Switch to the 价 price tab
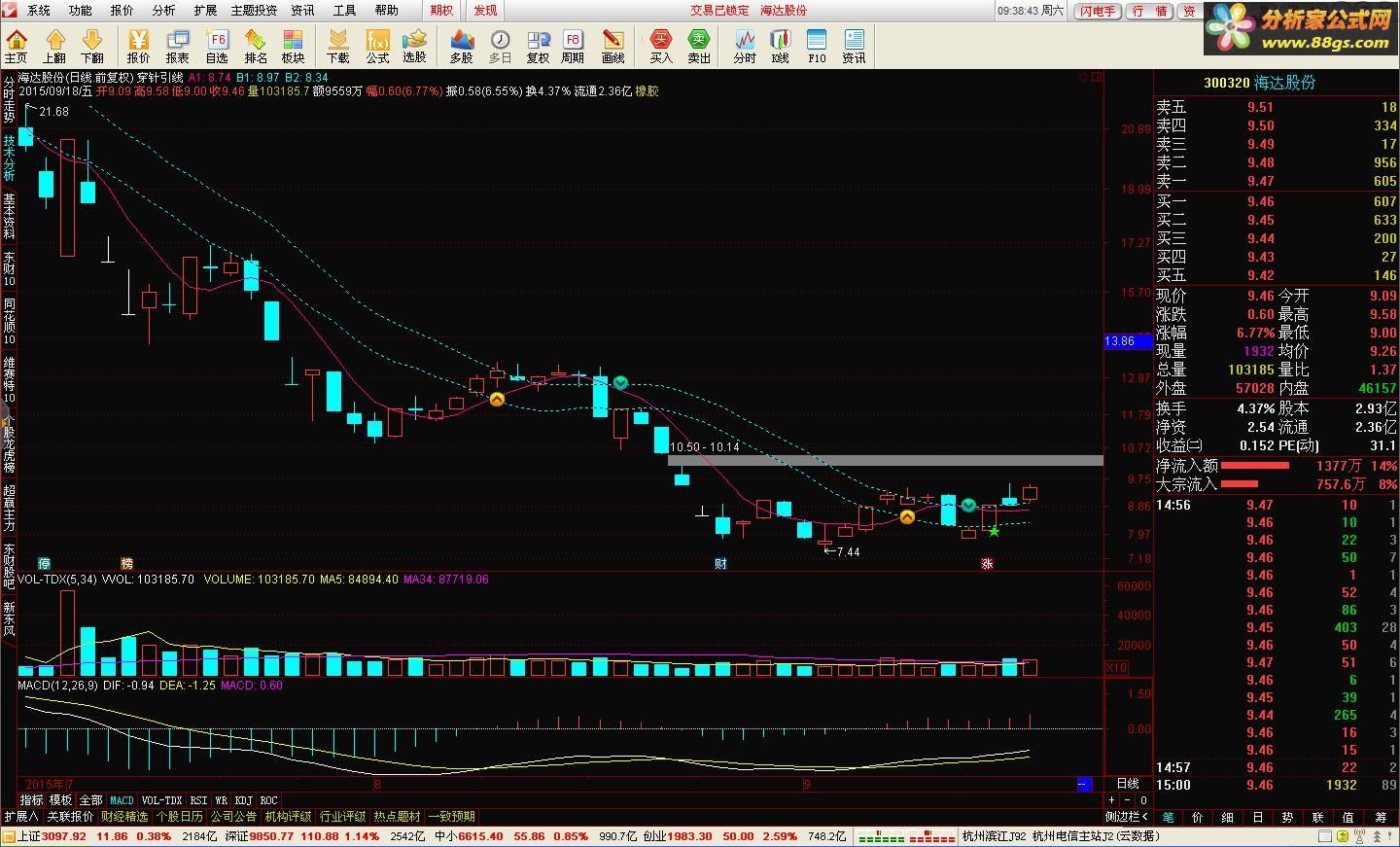This screenshot has width=1400, height=847. (x=1197, y=818)
